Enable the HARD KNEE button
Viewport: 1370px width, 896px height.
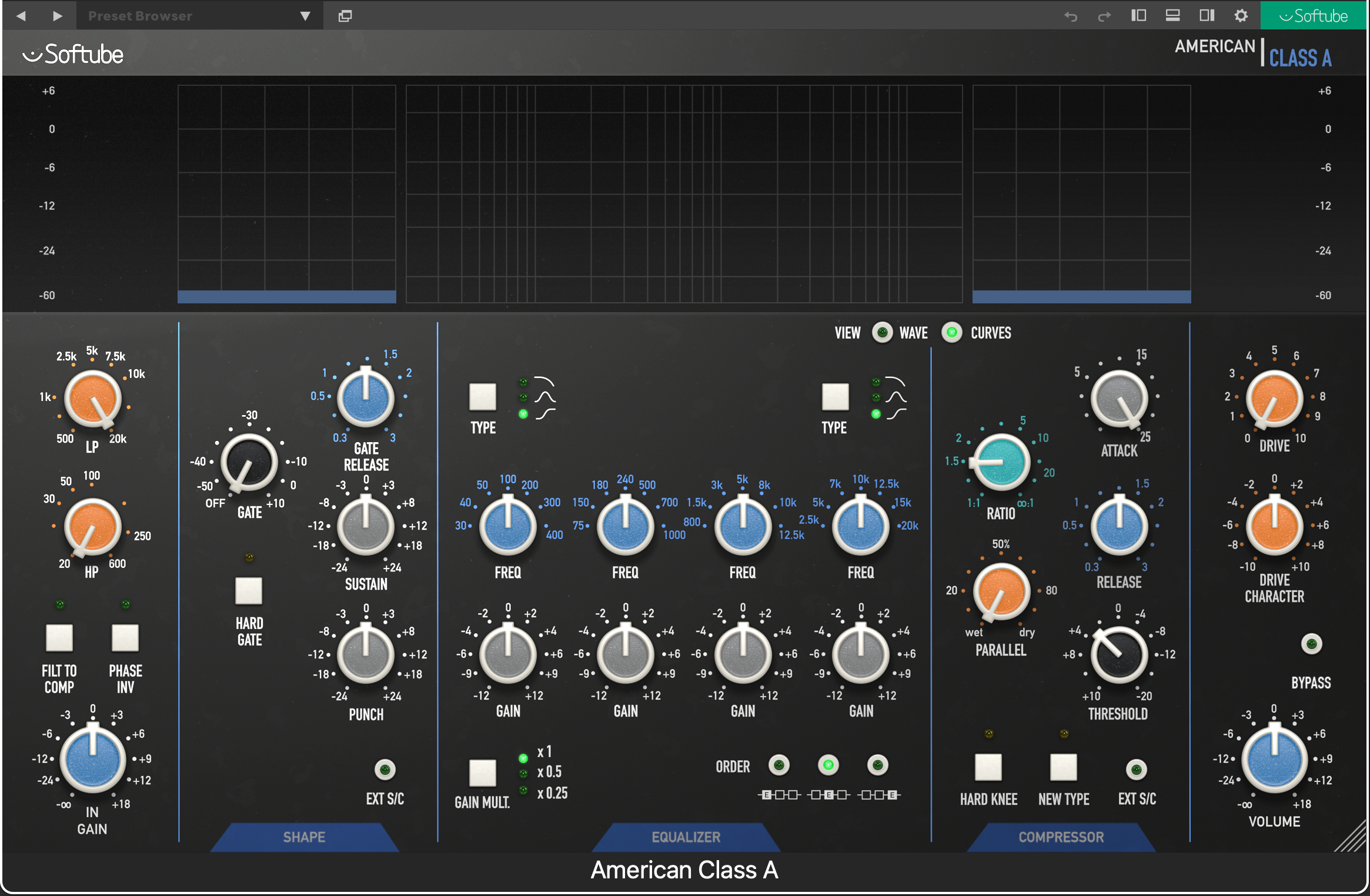(988, 767)
